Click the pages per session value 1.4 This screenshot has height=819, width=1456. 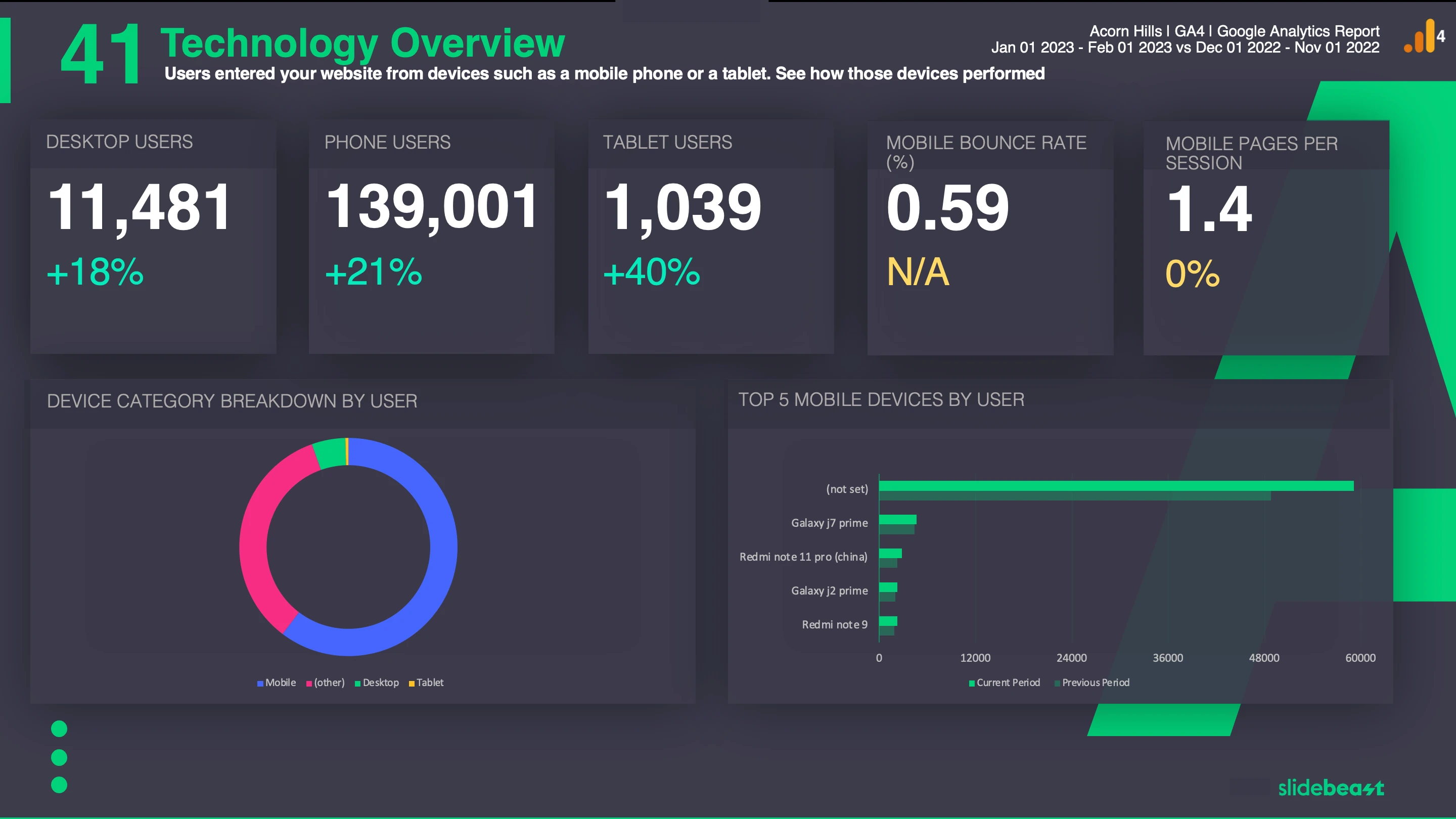point(1210,209)
